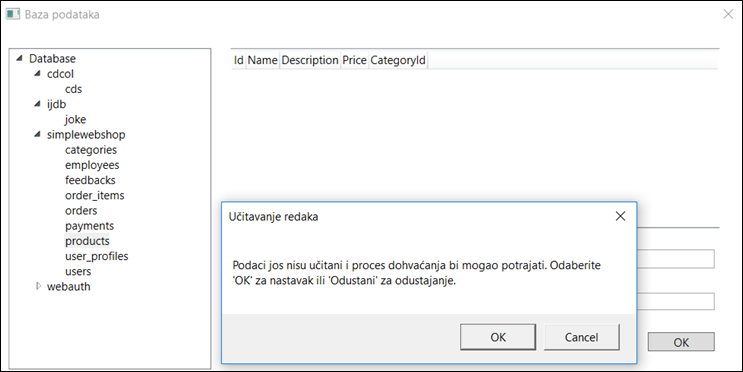Collapse the ijdb database node
The height and width of the screenshot is (372, 743).
pos(37,104)
